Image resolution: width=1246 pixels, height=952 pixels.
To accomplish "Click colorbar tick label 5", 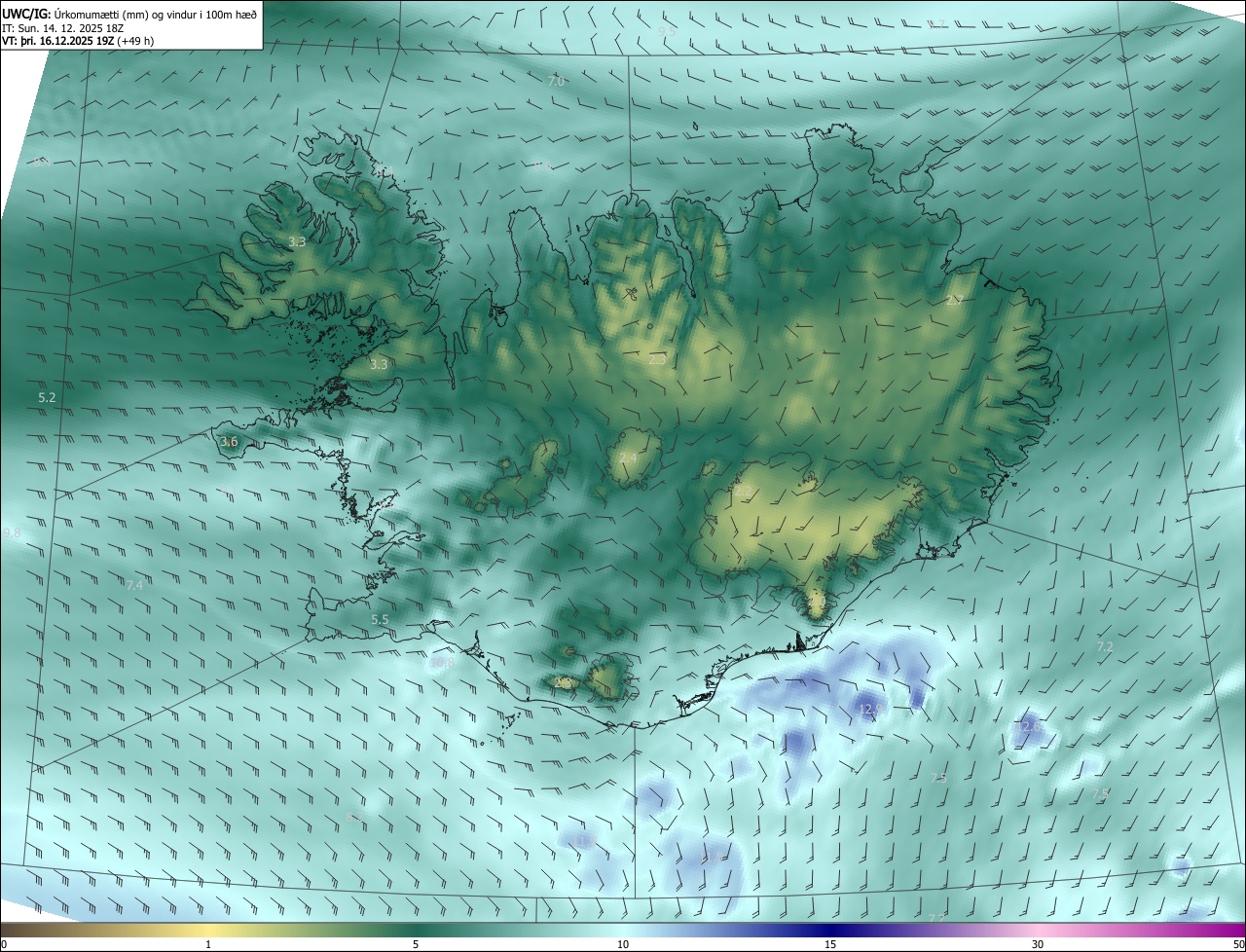I will tap(416, 944).
